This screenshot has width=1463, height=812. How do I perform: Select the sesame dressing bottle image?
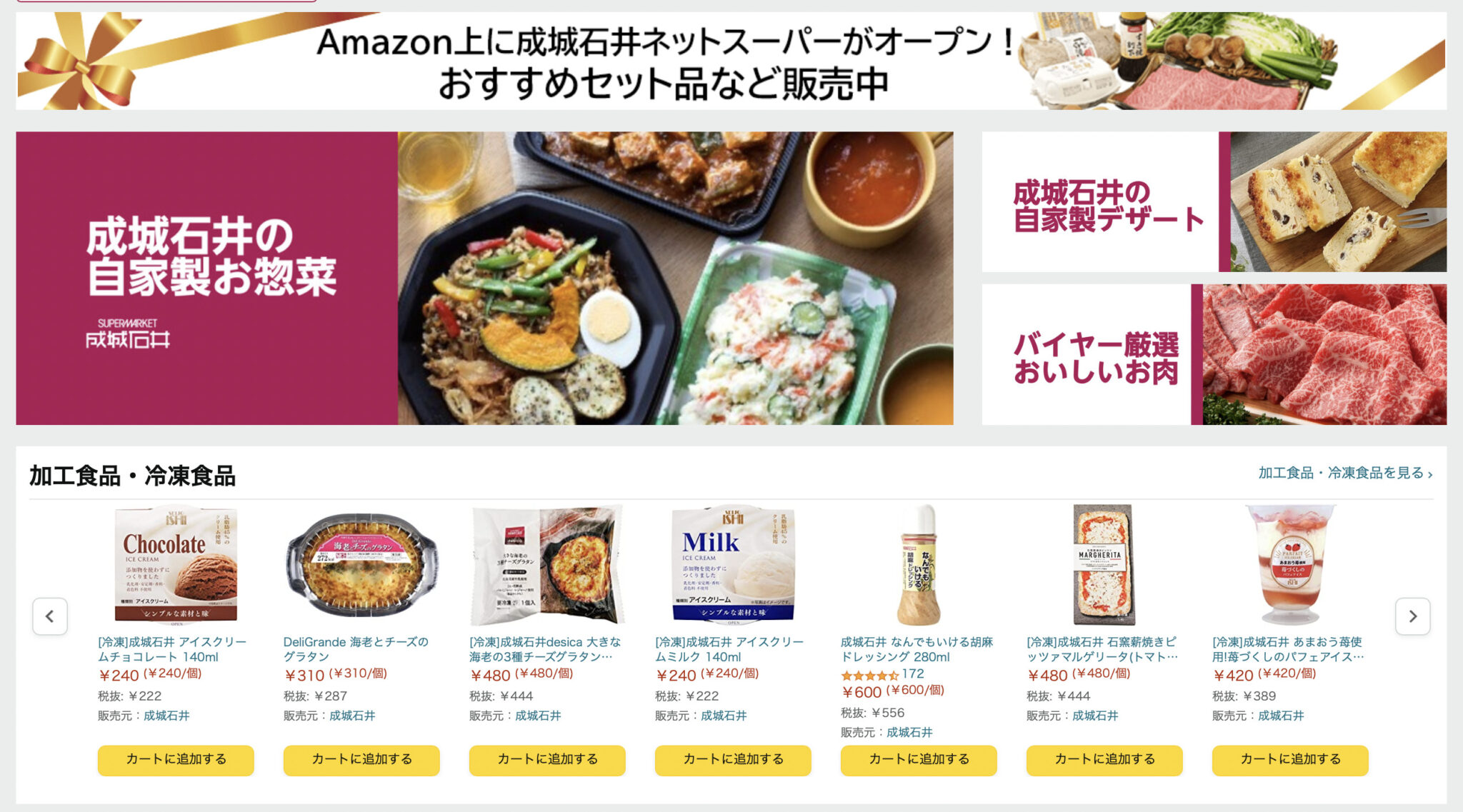(x=919, y=565)
